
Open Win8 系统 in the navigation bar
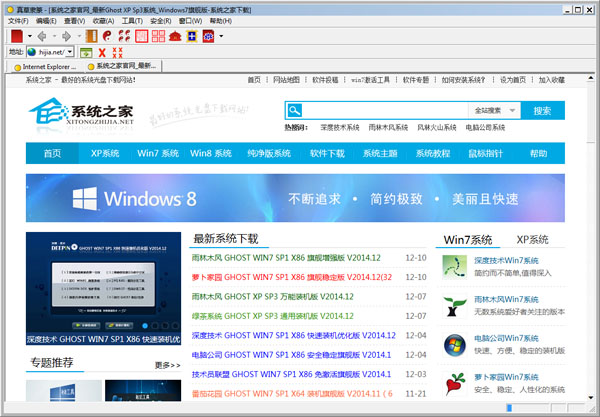210,153
